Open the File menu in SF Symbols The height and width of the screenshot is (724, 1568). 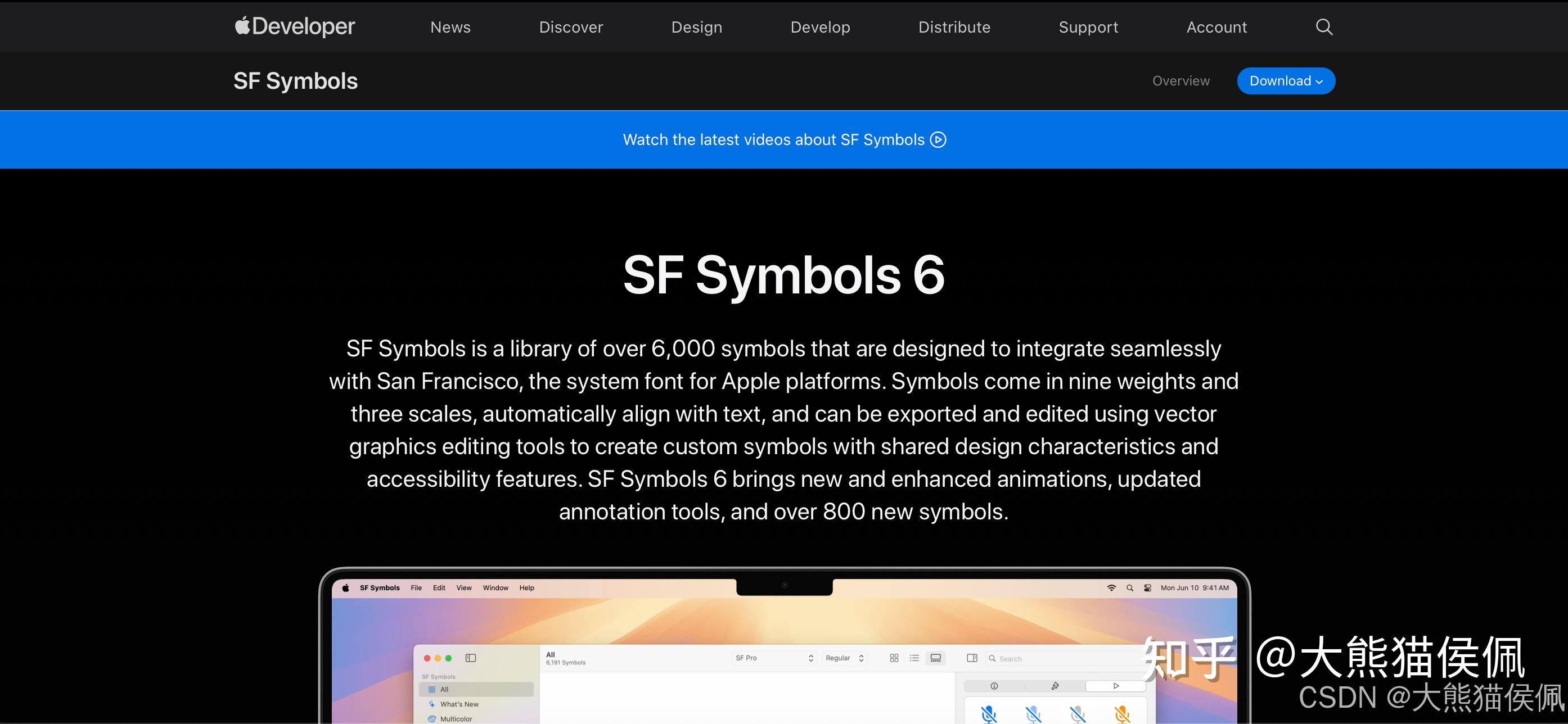pyautogui.click(x=416, y=588)
